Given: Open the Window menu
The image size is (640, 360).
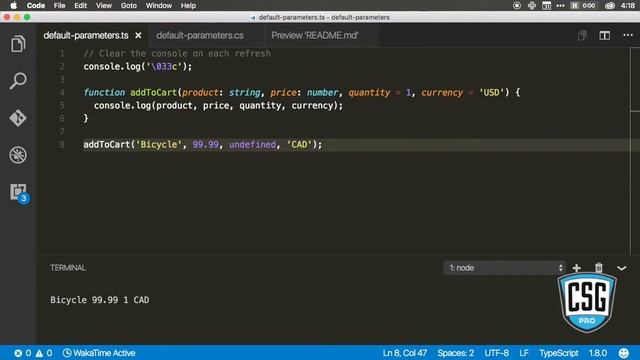Looking at the screenshot, I should click(159, 5).
